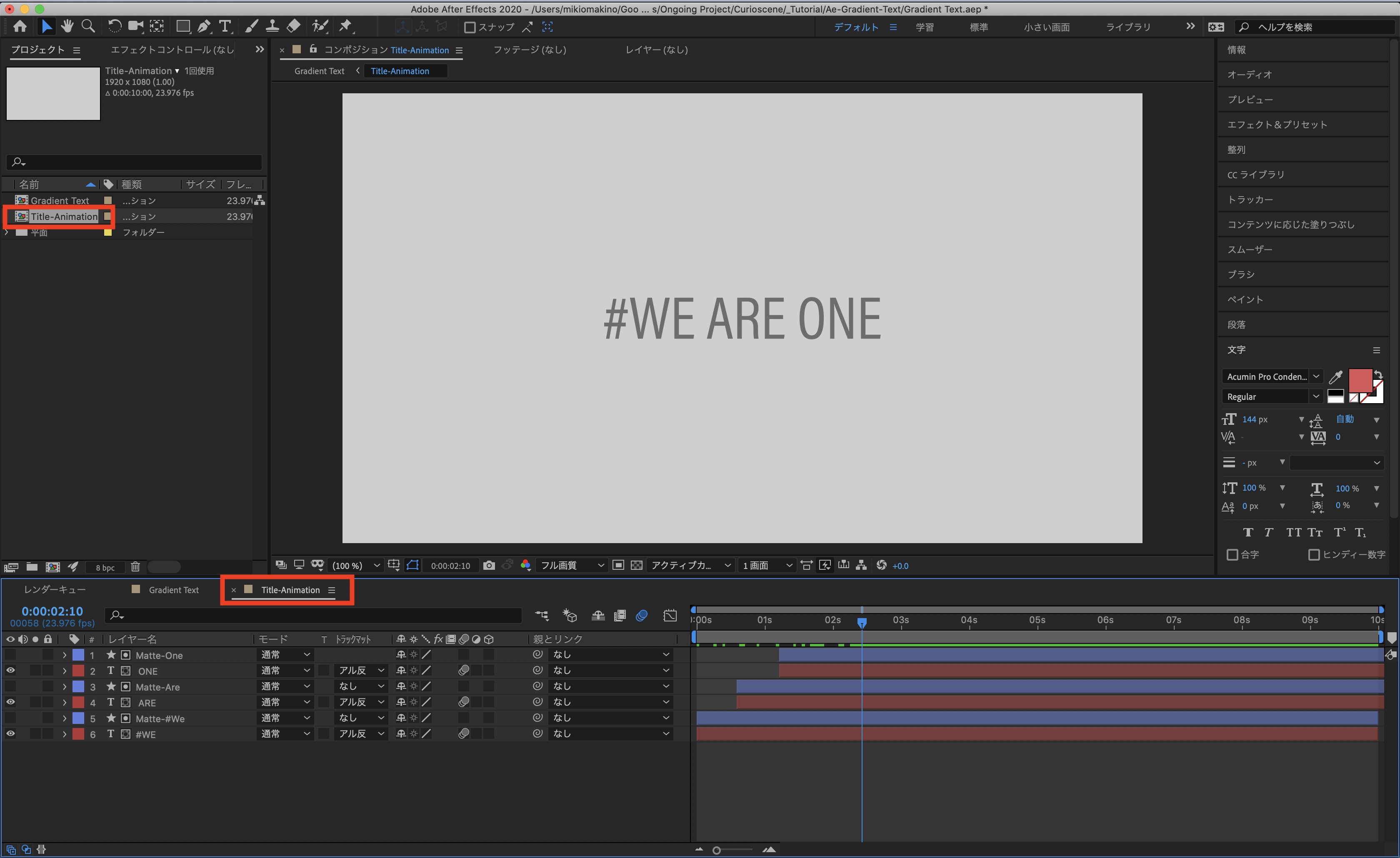Viewport: 1400px width, 858px height.
Task: Click the red fill color swatch
Action: pyautogui.click(x=1360, y=380)
